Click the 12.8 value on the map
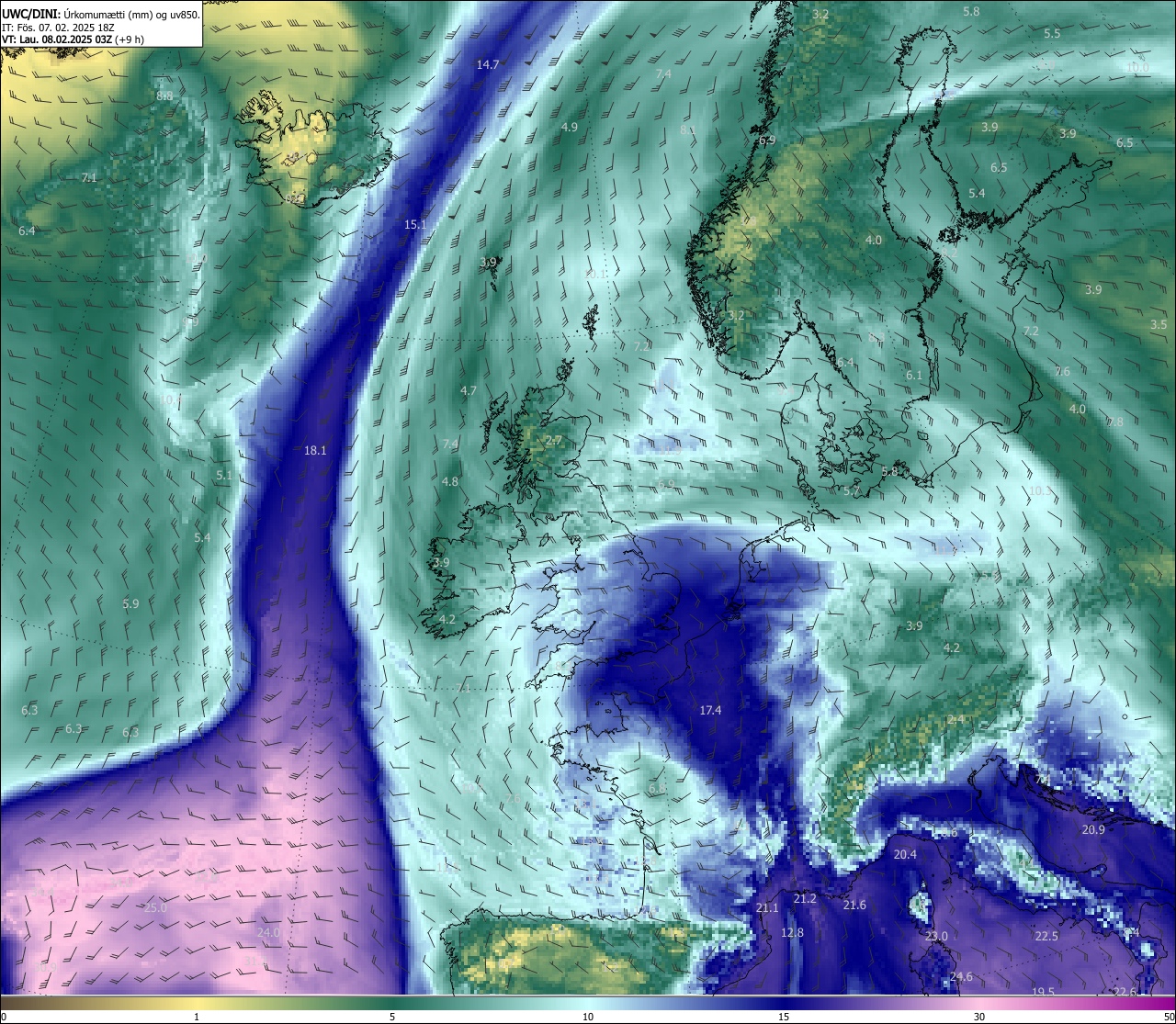1176x1024 pixels. [x=792, y=932]
